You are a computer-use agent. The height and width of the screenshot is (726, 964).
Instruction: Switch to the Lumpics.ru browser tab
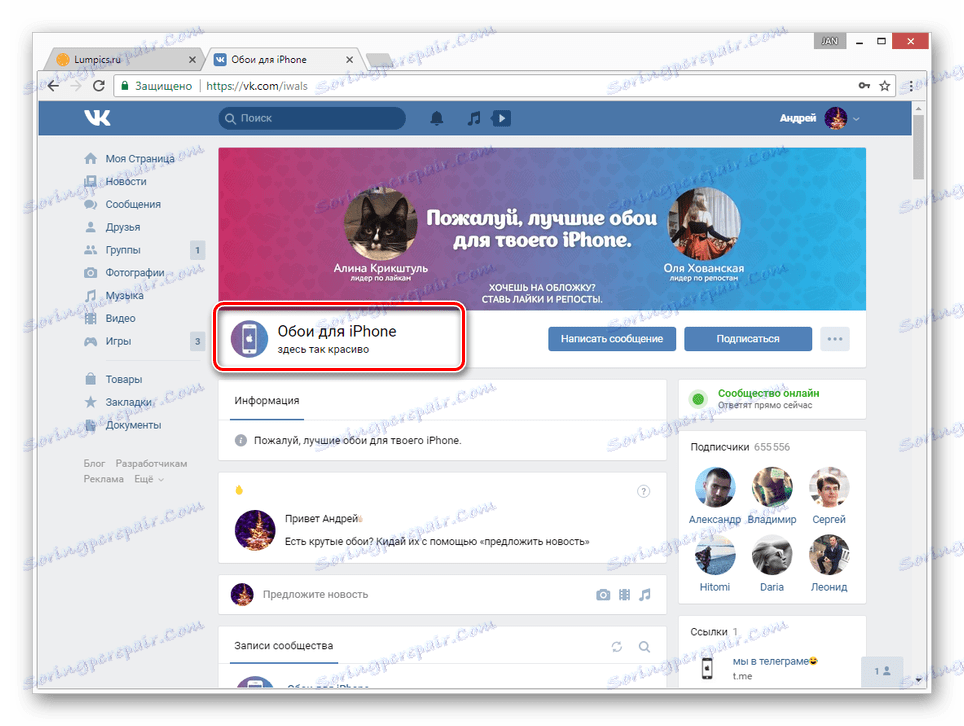click(126, 60)
